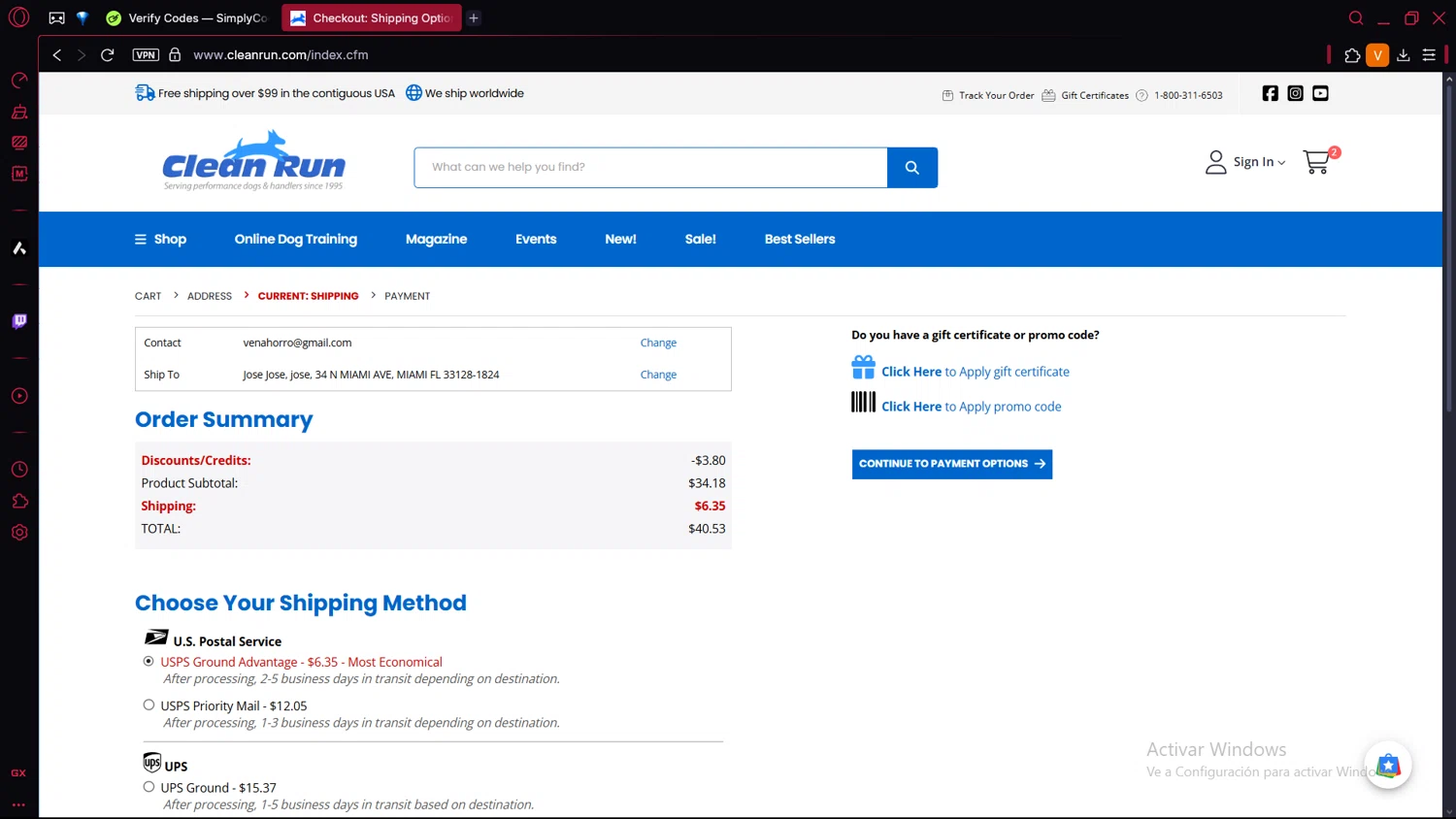Open Clean Run Instagram icon

click(x=1295, y=93)
